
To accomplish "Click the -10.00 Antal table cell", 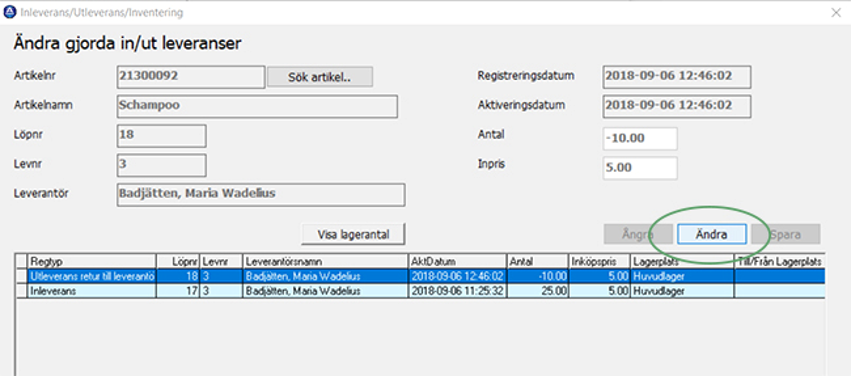I will (538, 277).
